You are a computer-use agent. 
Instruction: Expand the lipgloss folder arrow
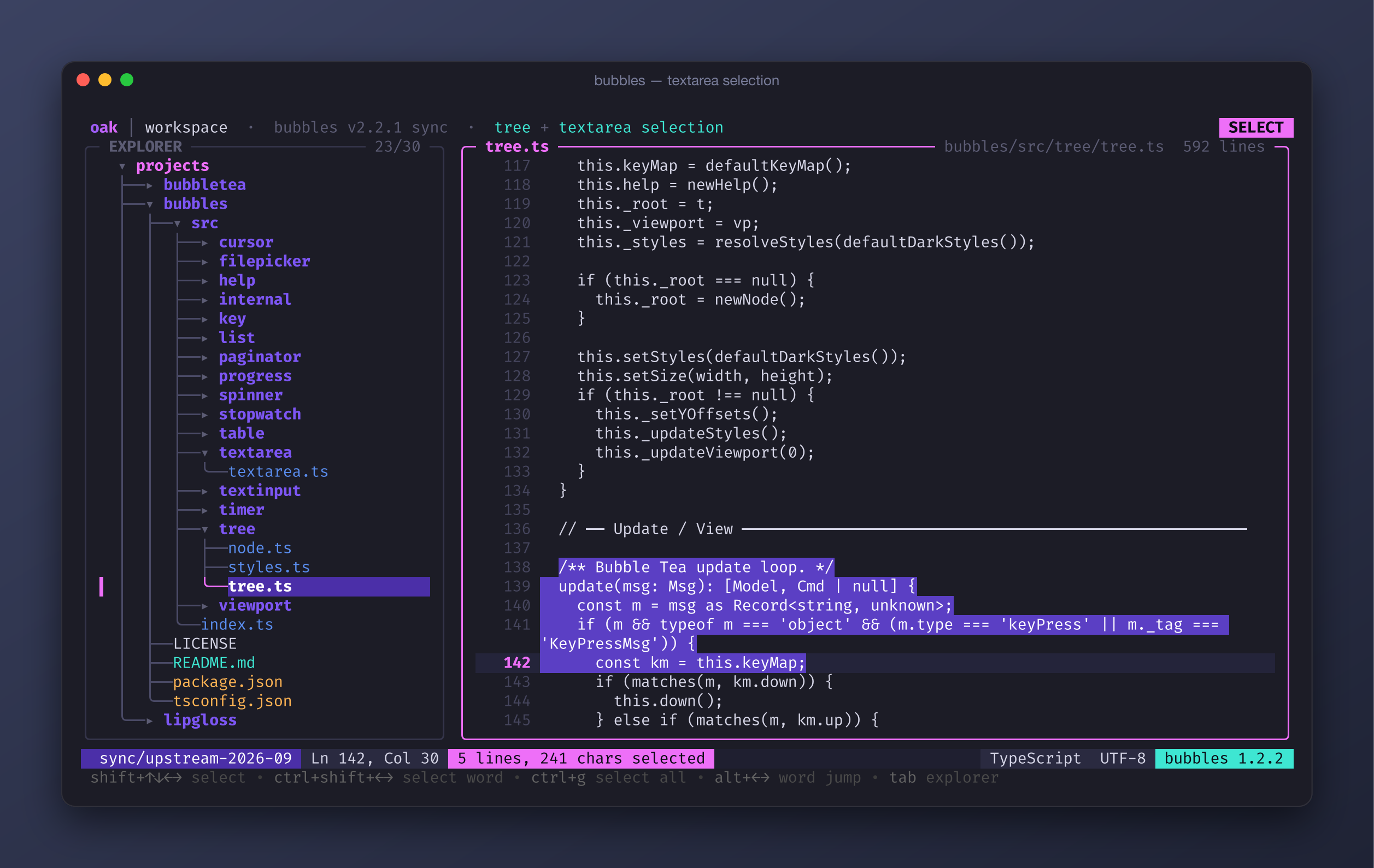point(150,721)
